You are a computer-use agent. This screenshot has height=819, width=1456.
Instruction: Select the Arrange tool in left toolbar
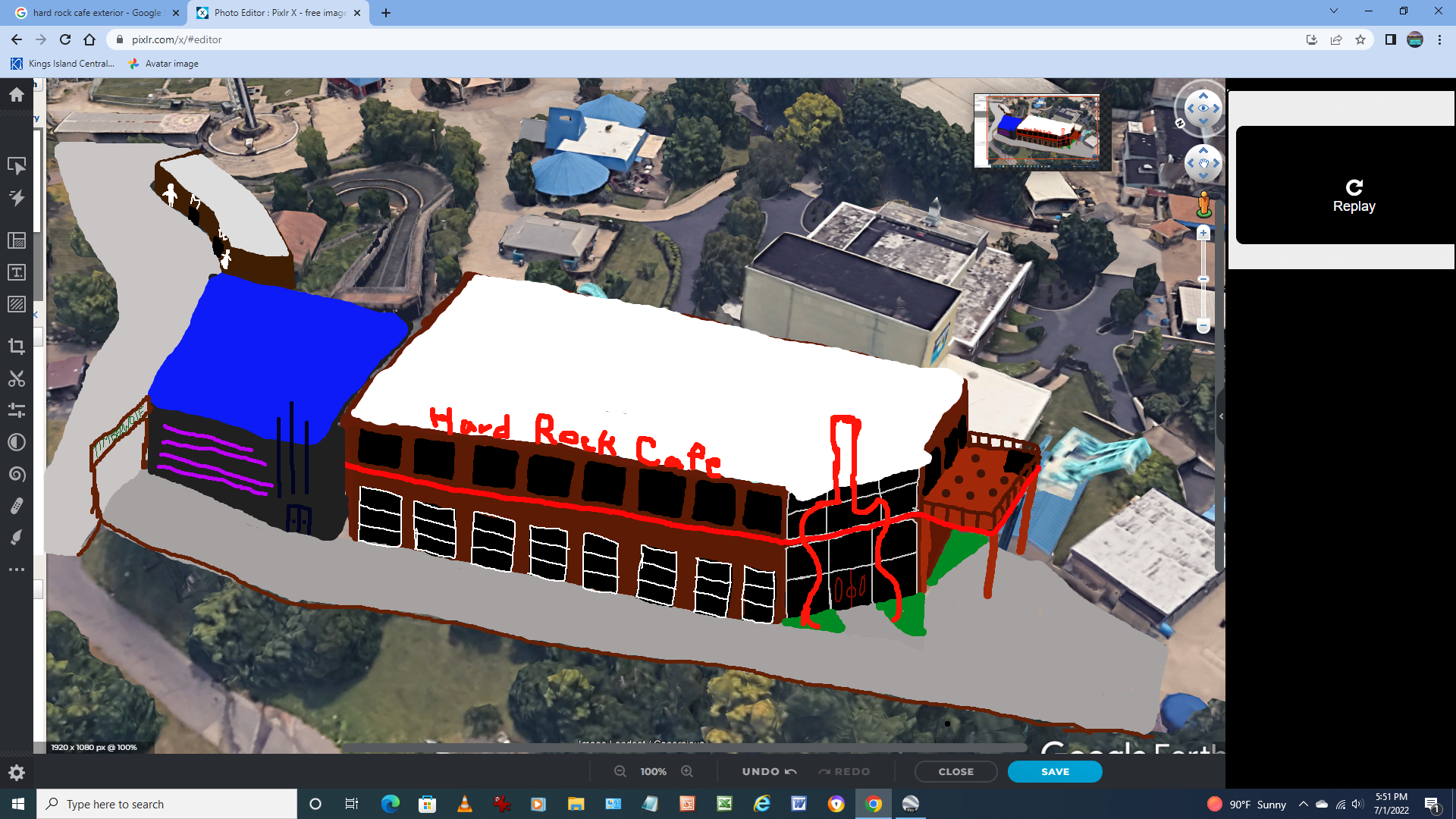point(17,165)
